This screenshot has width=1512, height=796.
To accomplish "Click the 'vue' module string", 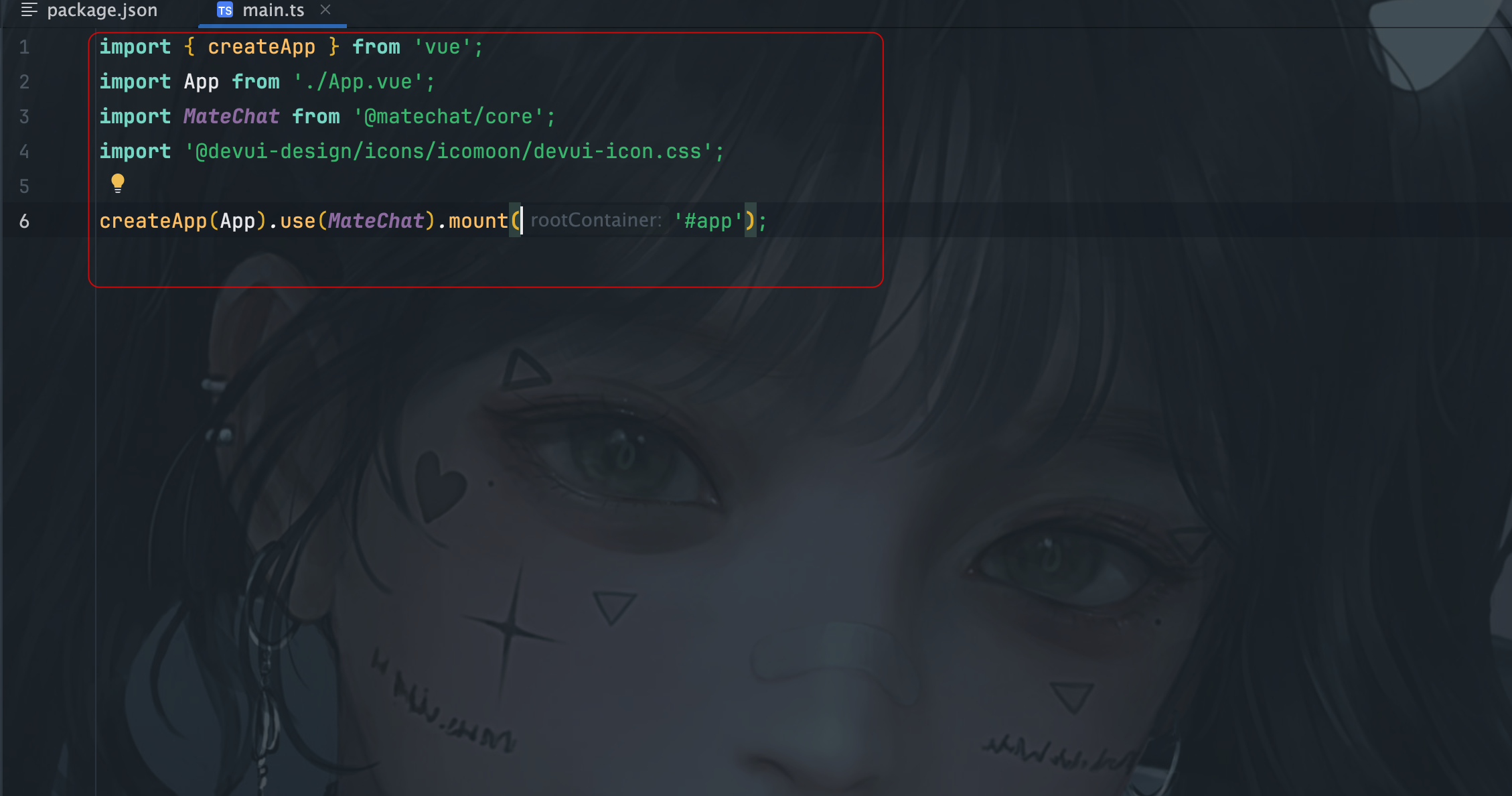I will pos(443,47).
